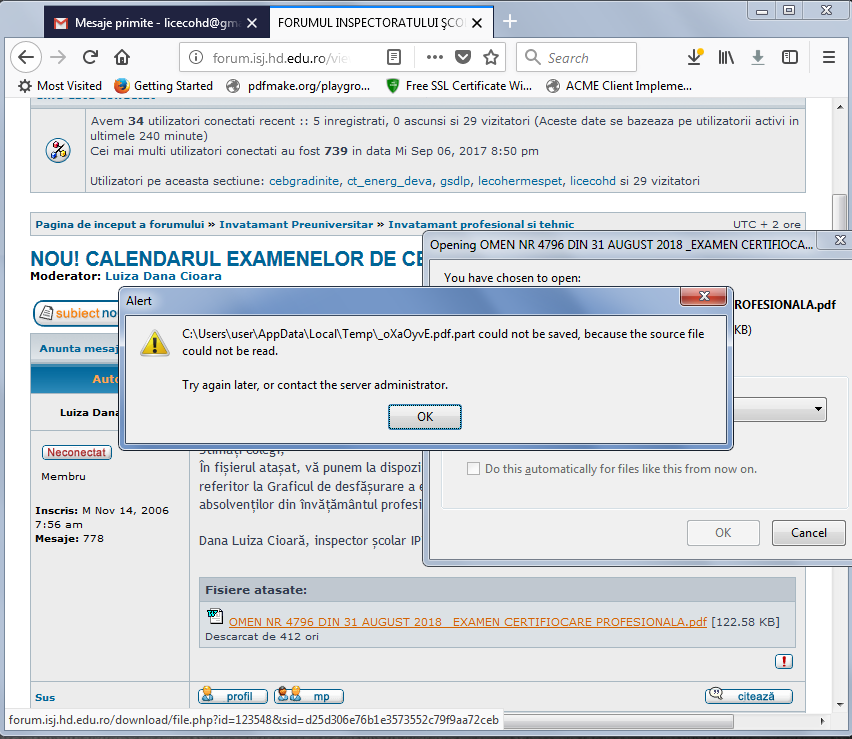Screen dimensions: 852x739
Task: Check 'Do this automatically for files' box
Action: coord(474,468)
